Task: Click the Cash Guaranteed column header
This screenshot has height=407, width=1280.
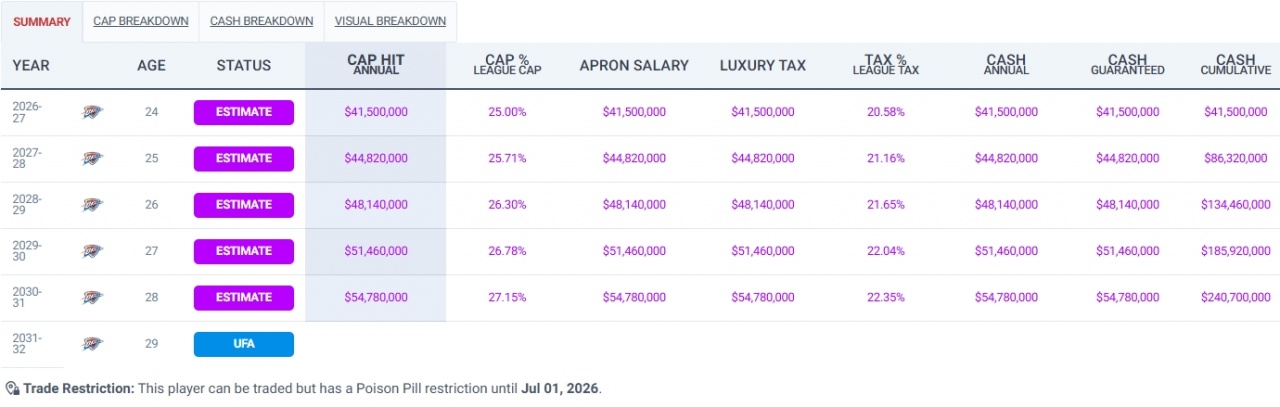Action: coord(1127,65)
